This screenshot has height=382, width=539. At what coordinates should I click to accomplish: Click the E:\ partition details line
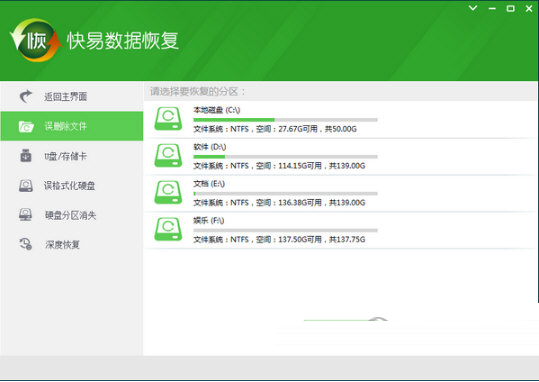[279, 203]
